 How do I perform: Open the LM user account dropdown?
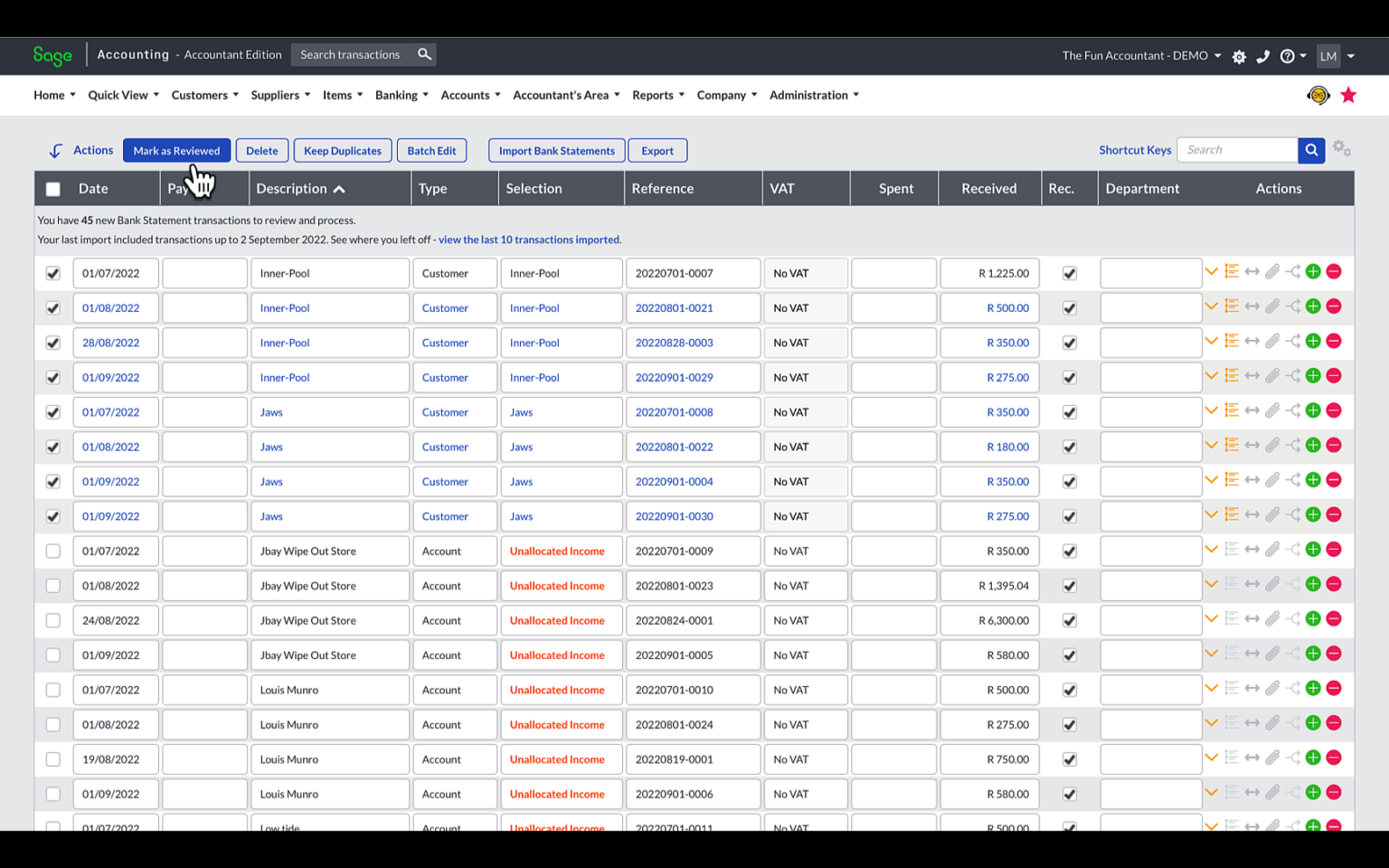pyautogui.click(x=1336, y=56)
